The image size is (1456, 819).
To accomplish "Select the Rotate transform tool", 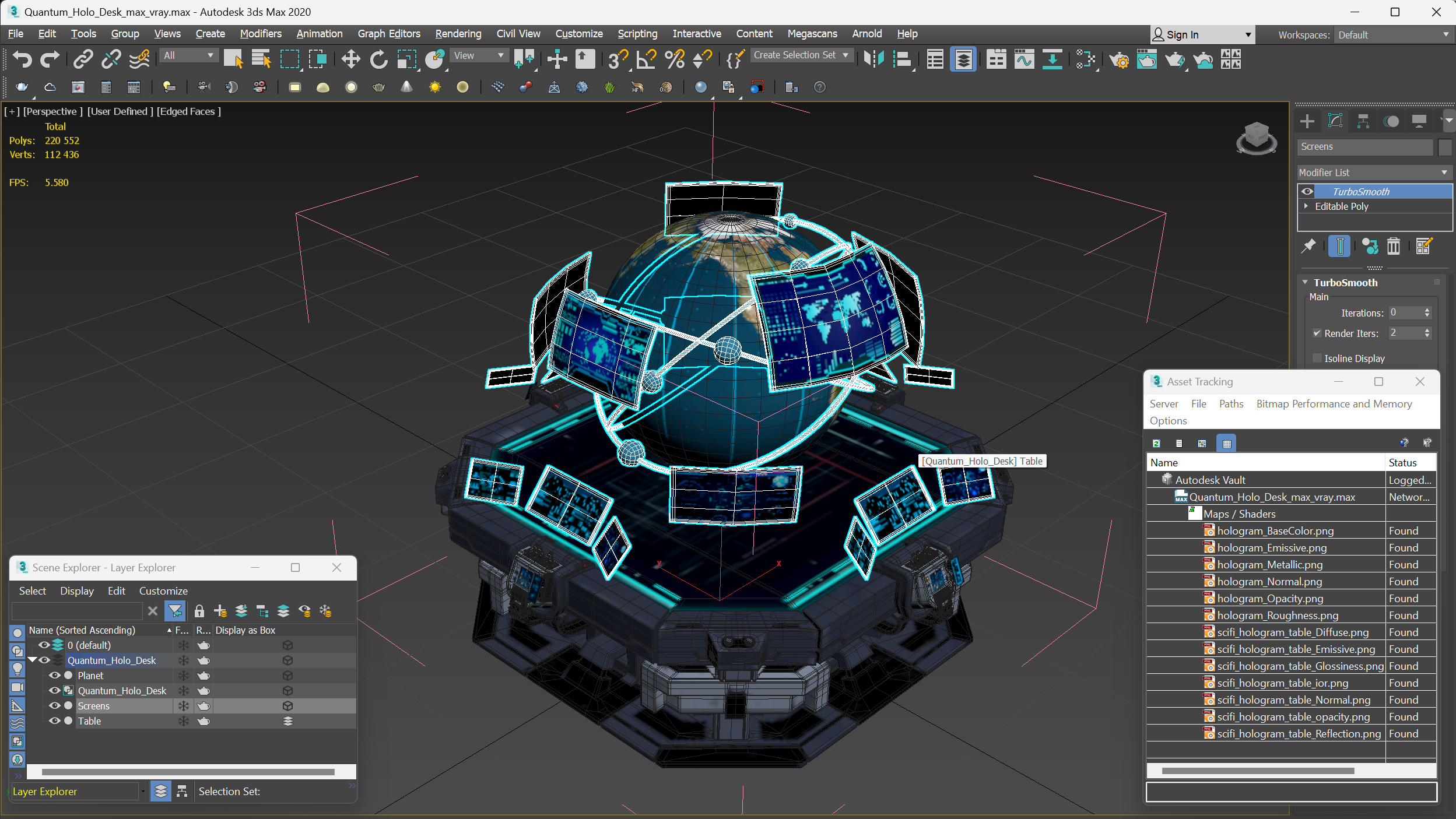I will (378, 59).
